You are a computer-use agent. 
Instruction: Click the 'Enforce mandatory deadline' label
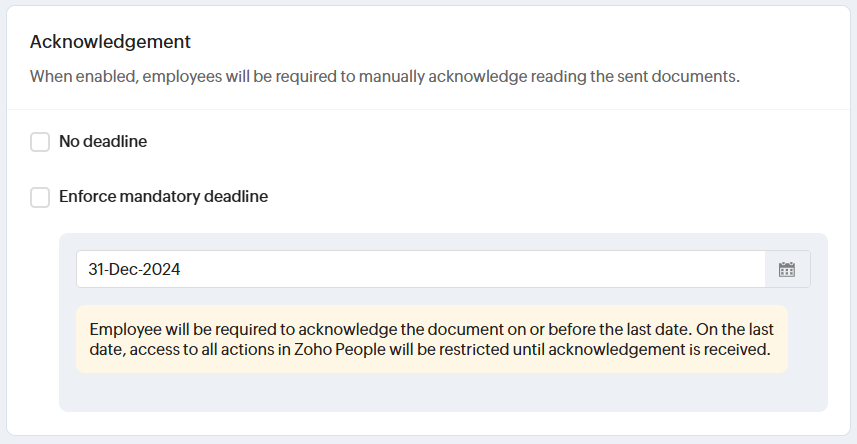click(163, 197)
